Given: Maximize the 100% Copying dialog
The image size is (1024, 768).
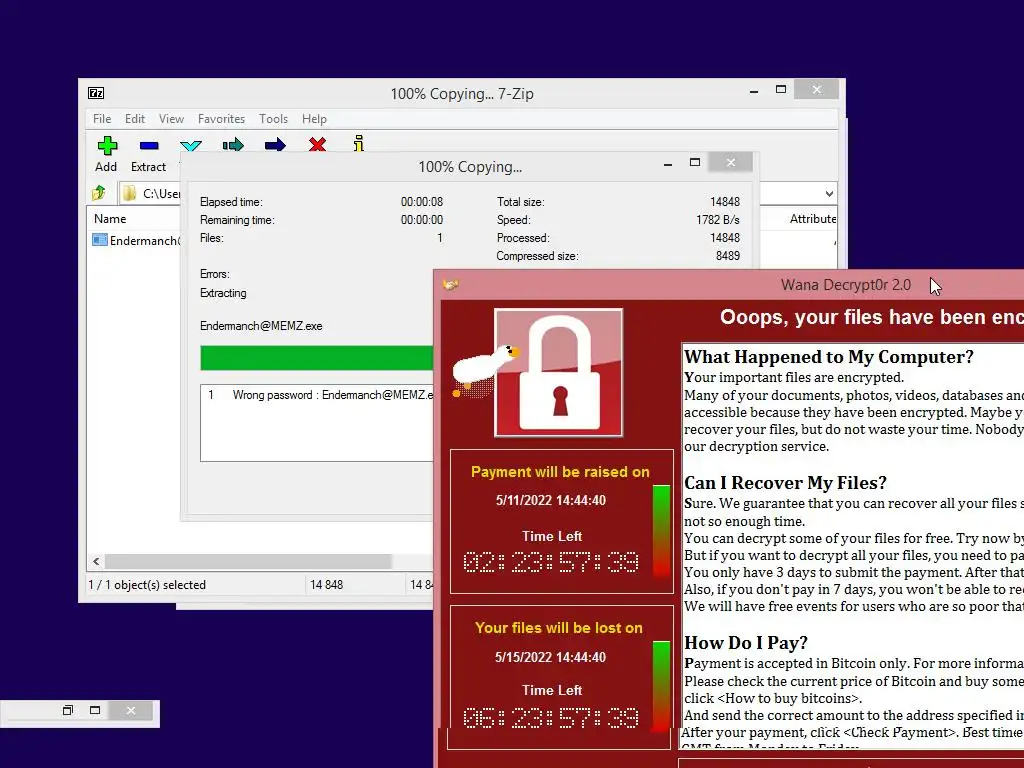Looking at the screenshot, I should [x=695, y=162].
